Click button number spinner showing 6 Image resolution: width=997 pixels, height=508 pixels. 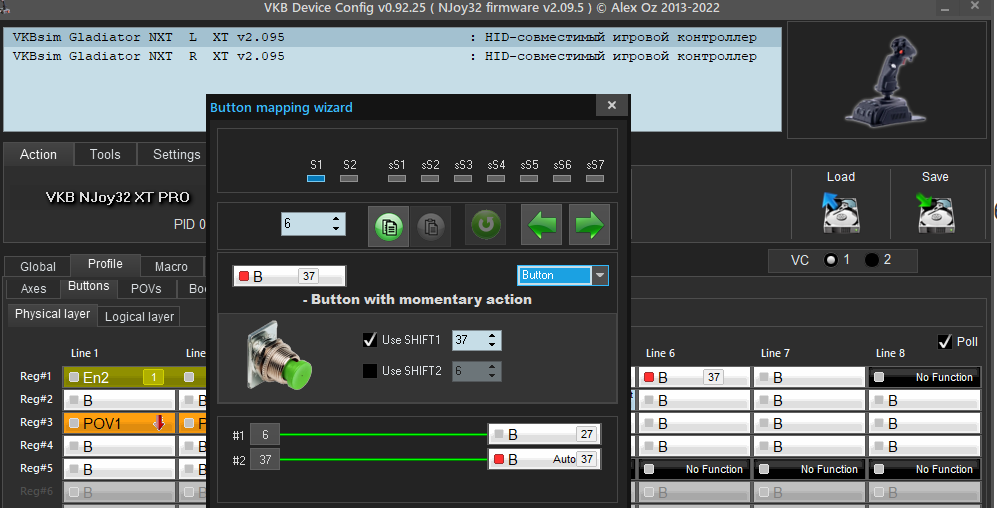pyautogui.click(x=313, y=224)
